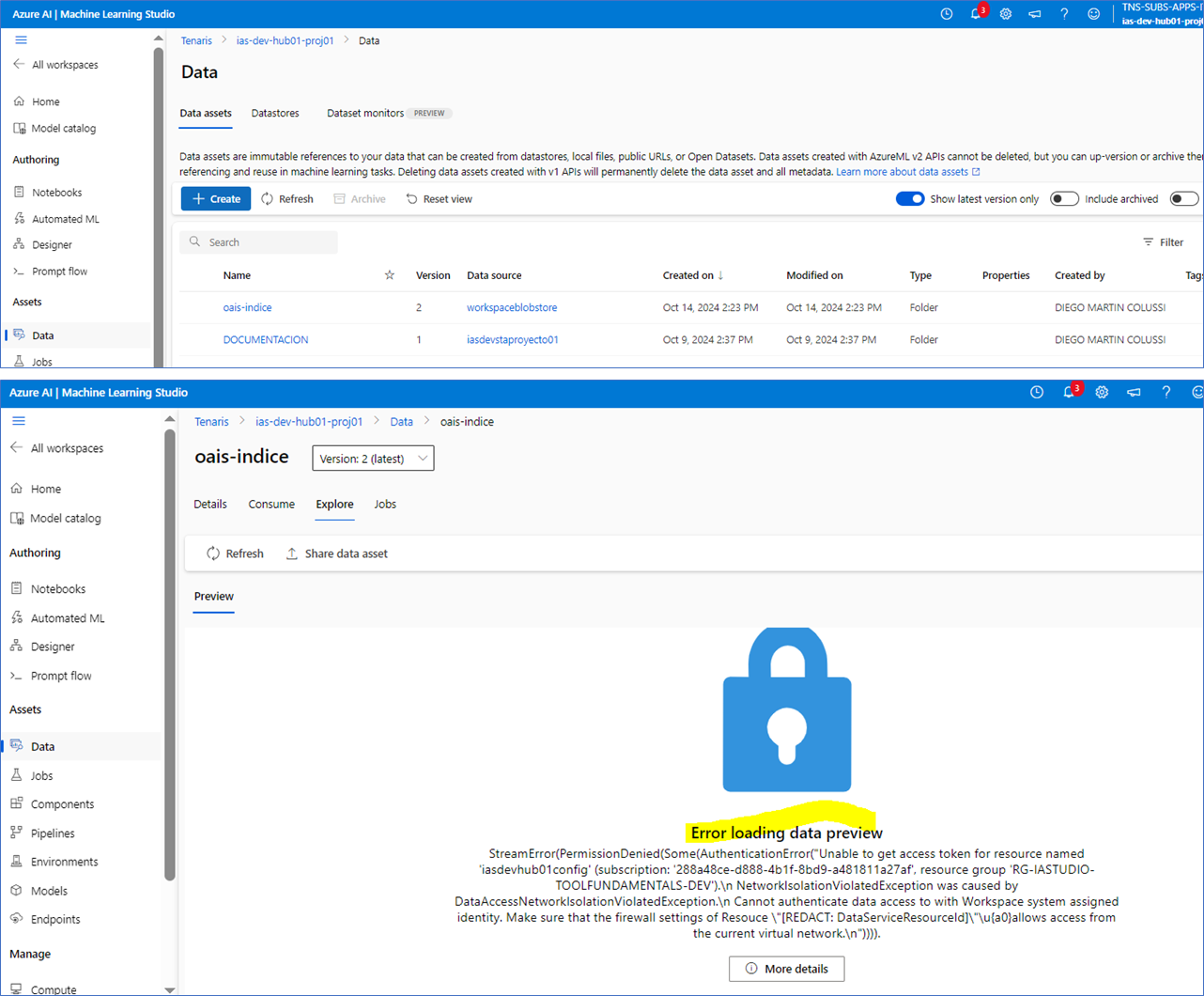Screen dimensions: 1204x996
Task: Expand the Version: 2 (latest) dropdown
Action: 373,459
